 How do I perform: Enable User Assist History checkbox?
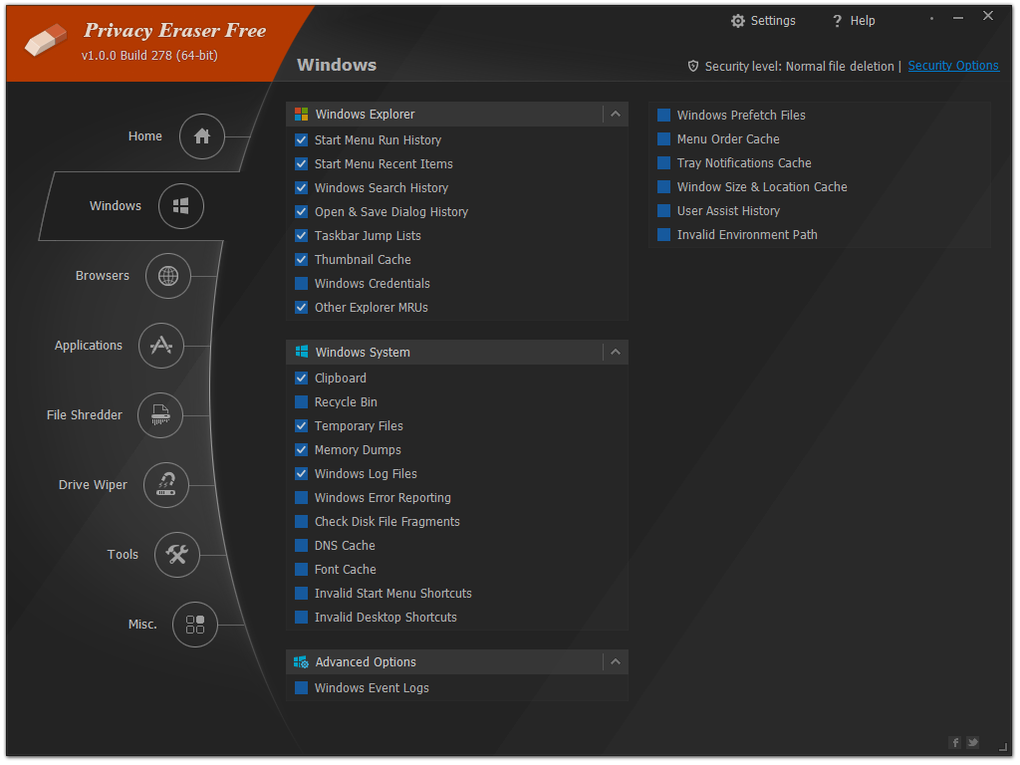pyautogui.click(x=664, y=211)
